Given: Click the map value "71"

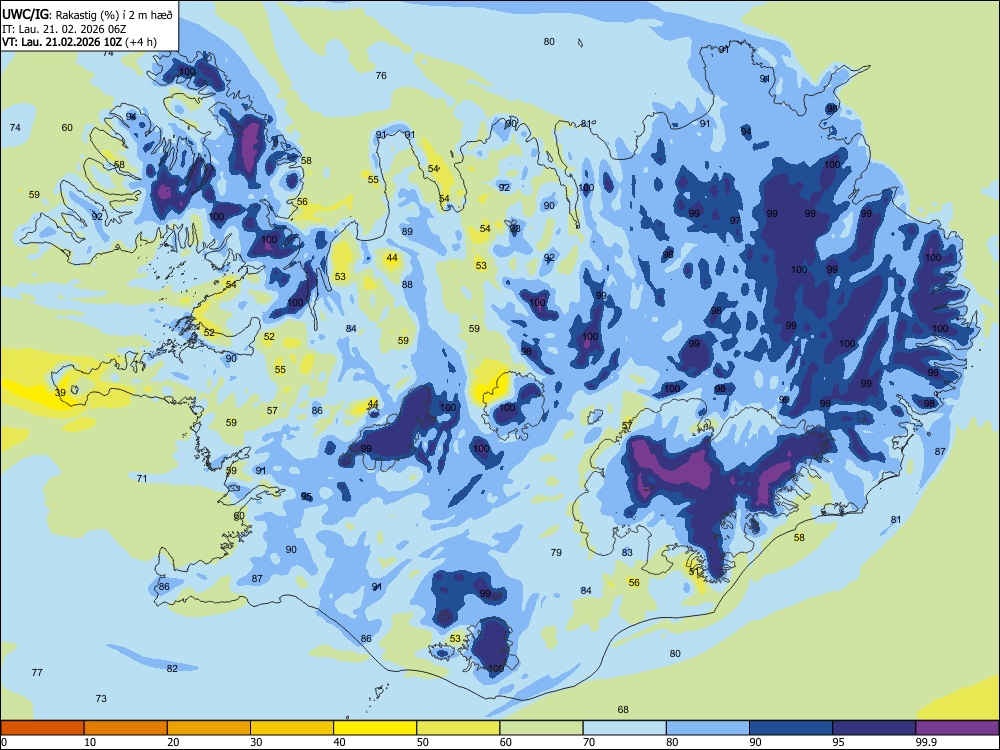Looking at the screenshot, I should point(142,478).
